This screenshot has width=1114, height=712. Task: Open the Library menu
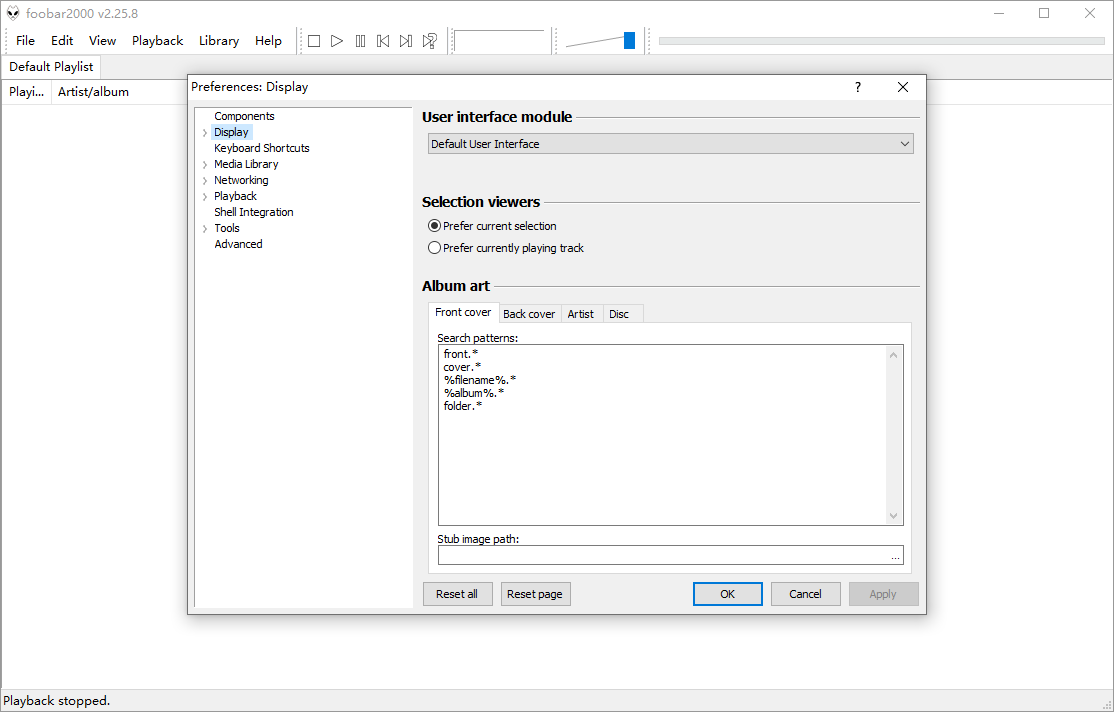218,41
